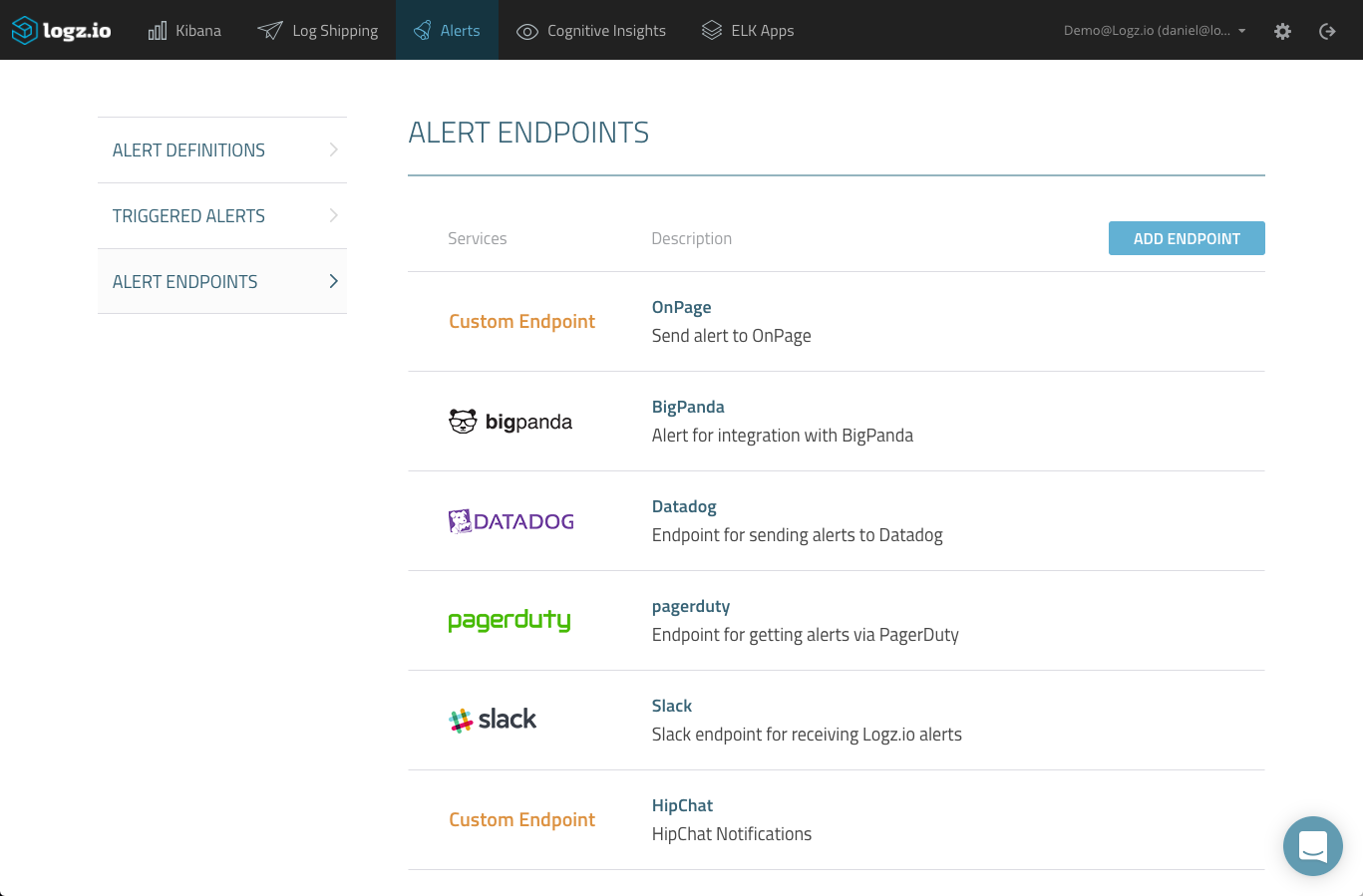Click the Alerts rocket icon
Screen dimensions: 1363x896
[423, 31]
